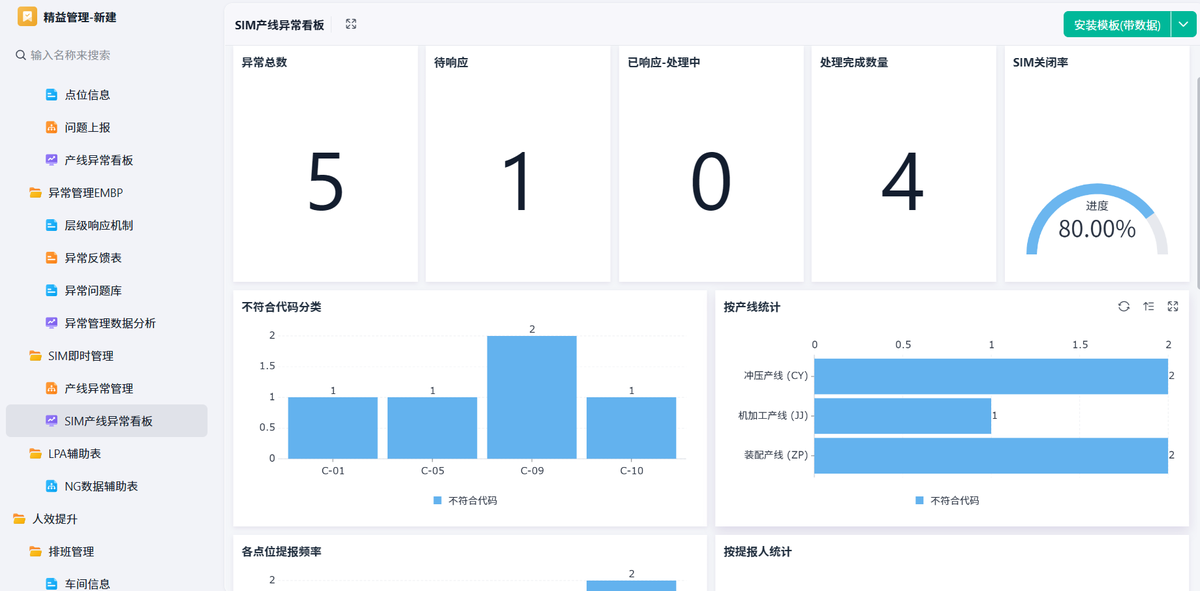The width and height of the screenshot is (1200, 591).
Task: Toggle the 不符合代码 legend in 不符合代码分类 chart
Action: coord(465,500)
